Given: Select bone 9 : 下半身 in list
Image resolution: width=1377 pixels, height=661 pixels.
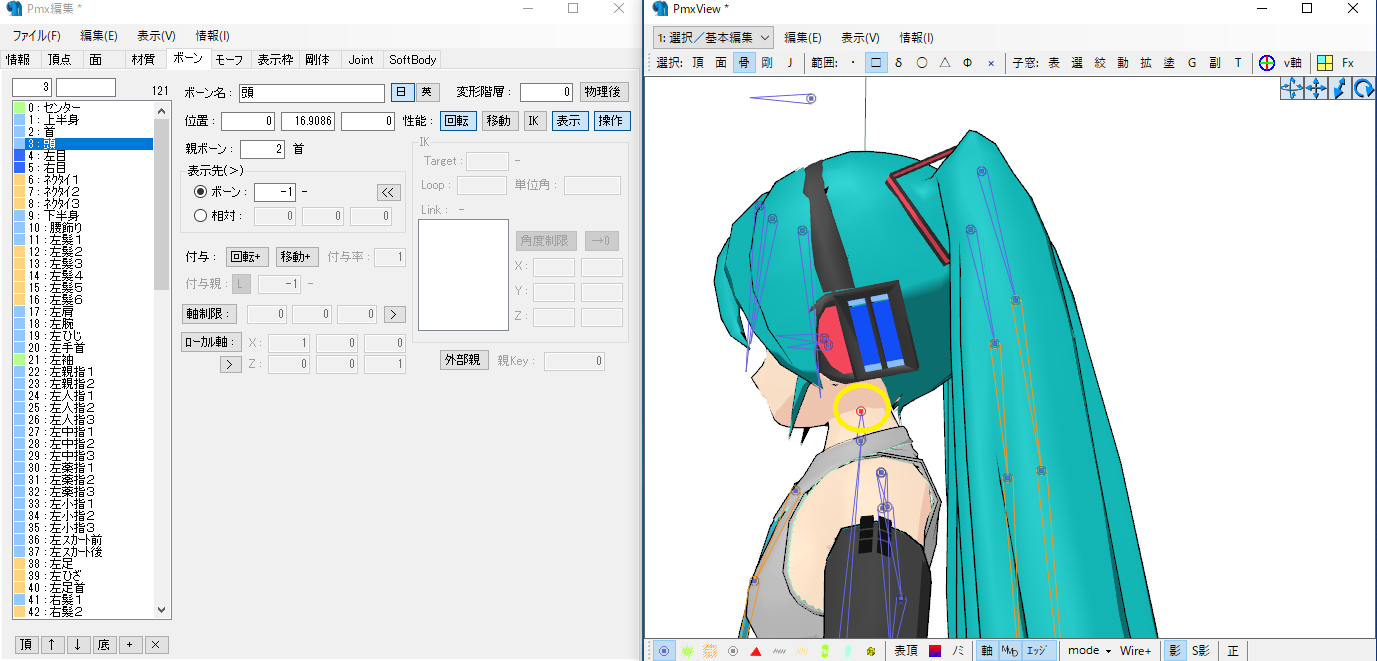Looking at the screenshot, I should 84,215.
